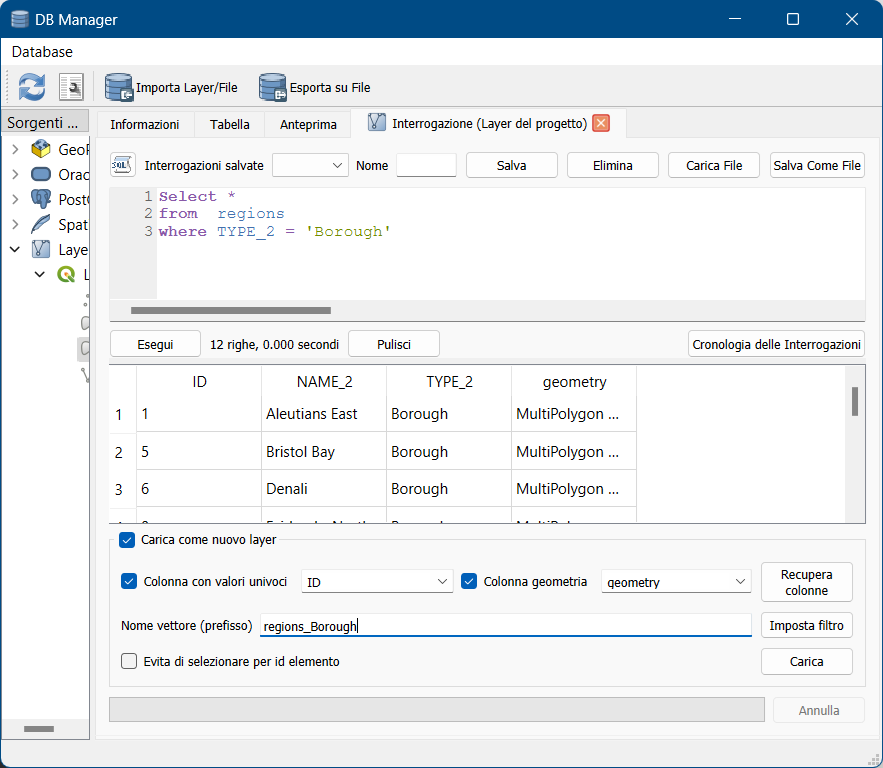Run the query with Esegui

click(155, 344)
